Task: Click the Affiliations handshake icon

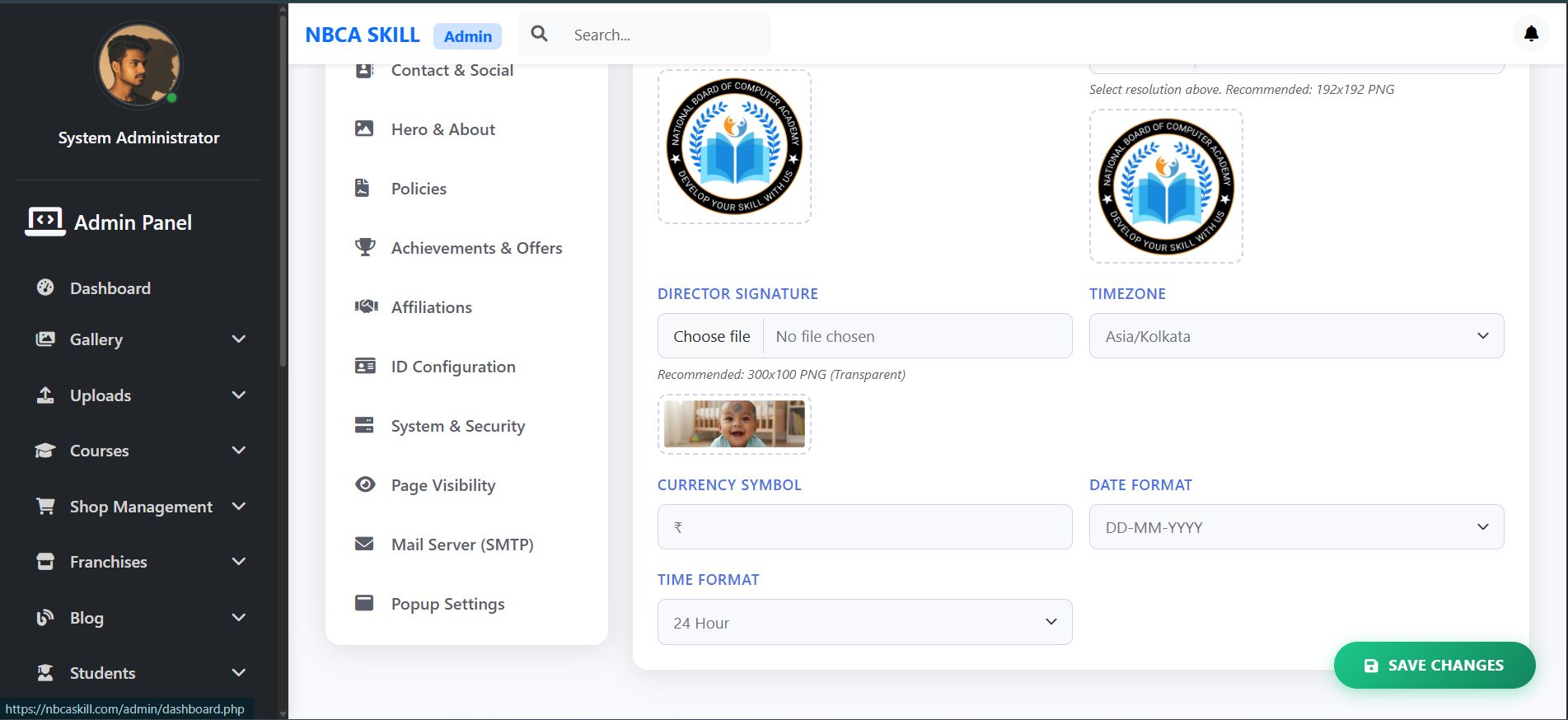Action: pyautogui.click(x=366, y=306)
